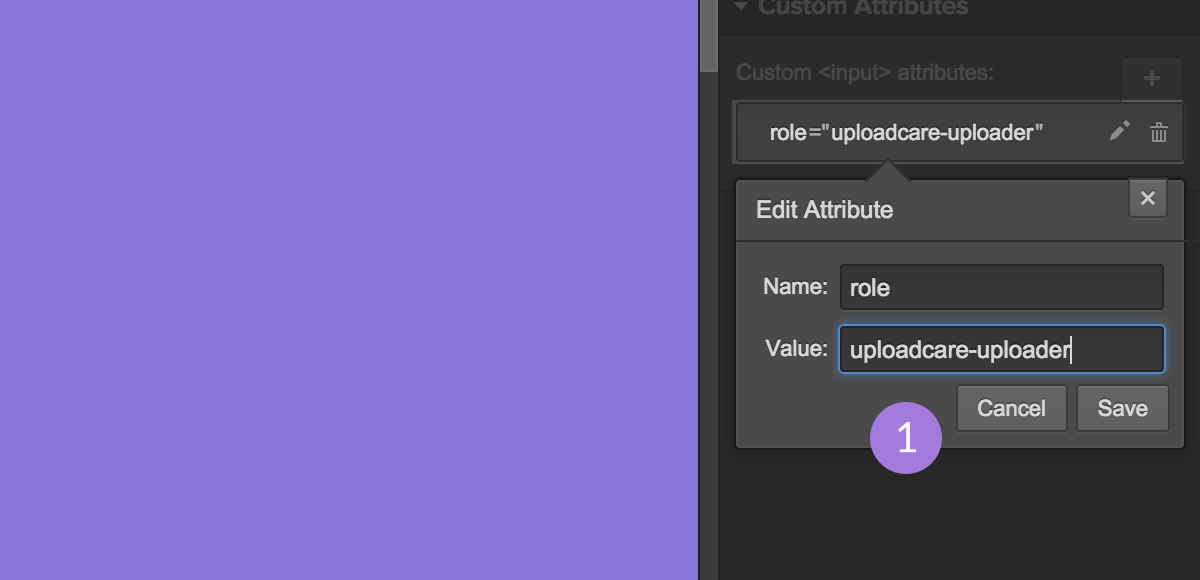Click the purple canvas area on the left
The height and width of the screenshot is (580, 1200).
pos(350,290)
